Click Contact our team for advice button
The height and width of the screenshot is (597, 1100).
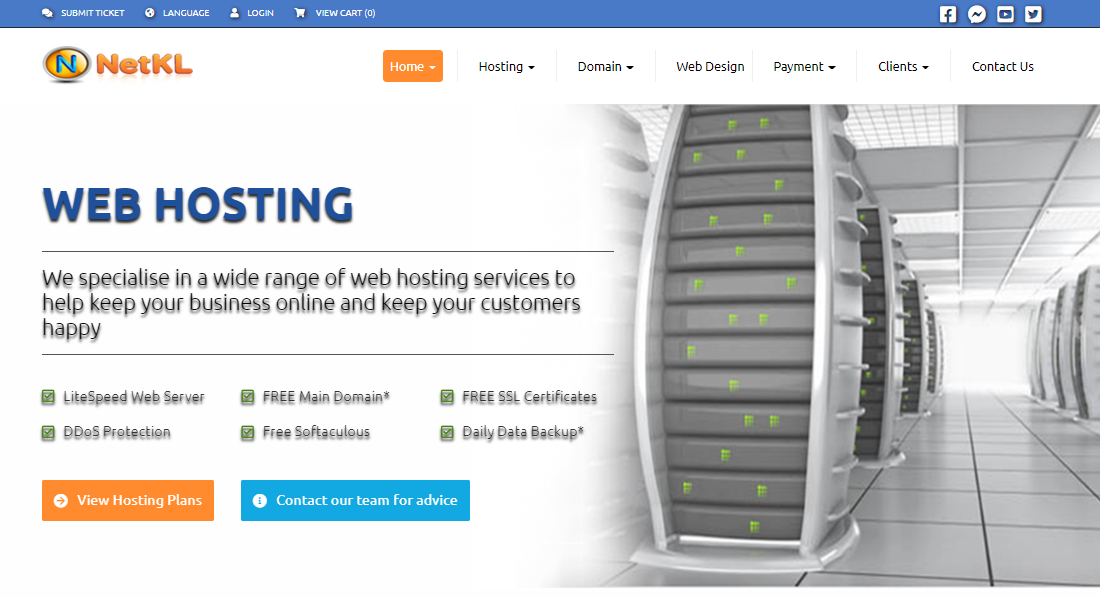click(x=355, y=500)
